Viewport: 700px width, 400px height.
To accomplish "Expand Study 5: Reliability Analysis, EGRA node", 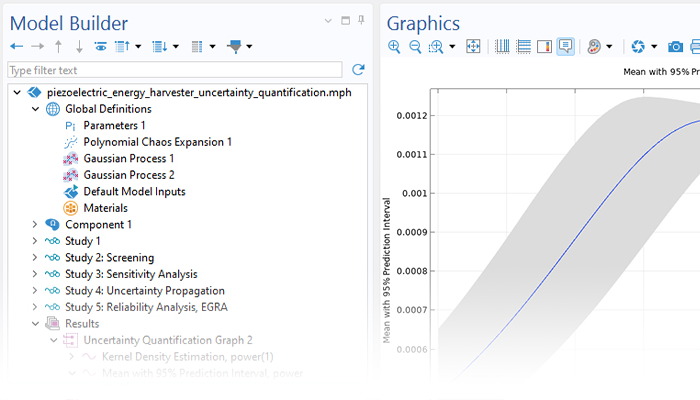I will pos(35,307).
